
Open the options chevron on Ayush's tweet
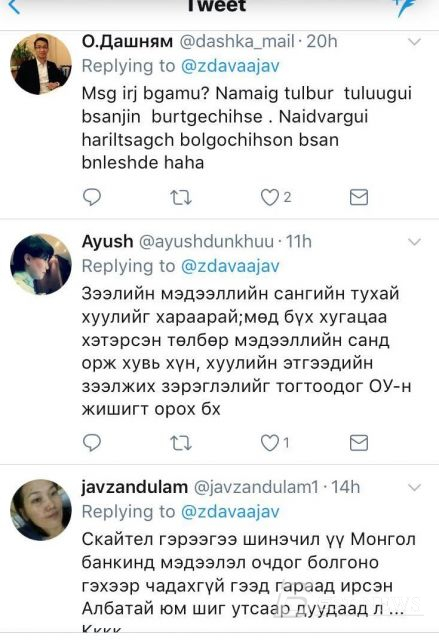pos(414,242)
